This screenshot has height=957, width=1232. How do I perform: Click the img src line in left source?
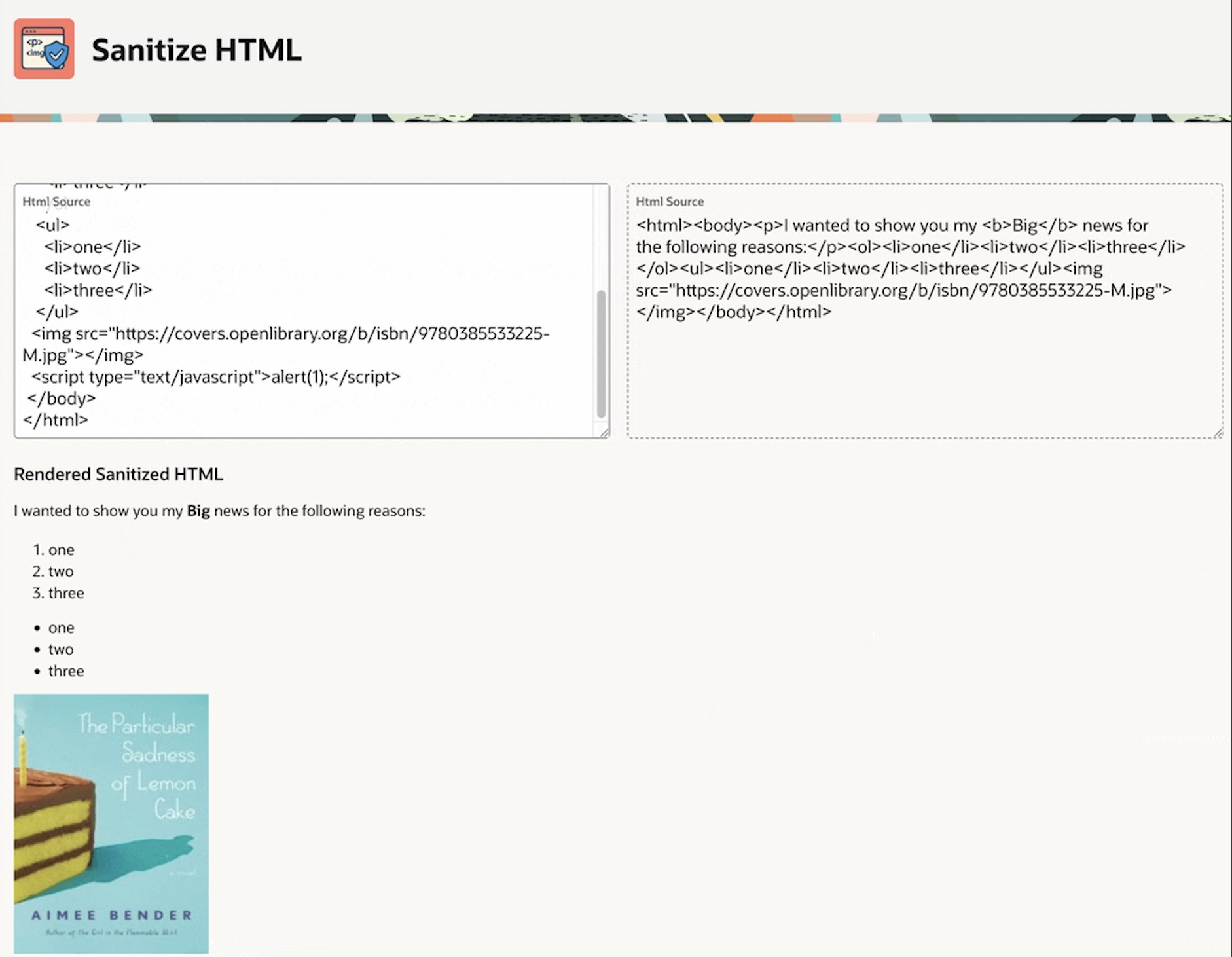286,344
